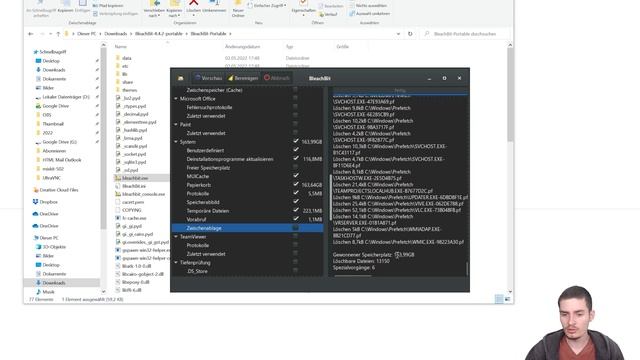Go up one folder with the up arrow

coord(58,34)
